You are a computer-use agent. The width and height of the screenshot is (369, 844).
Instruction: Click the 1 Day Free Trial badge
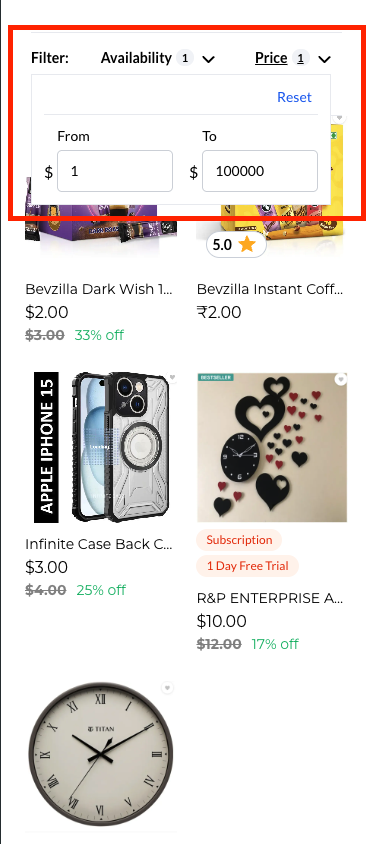247,566
